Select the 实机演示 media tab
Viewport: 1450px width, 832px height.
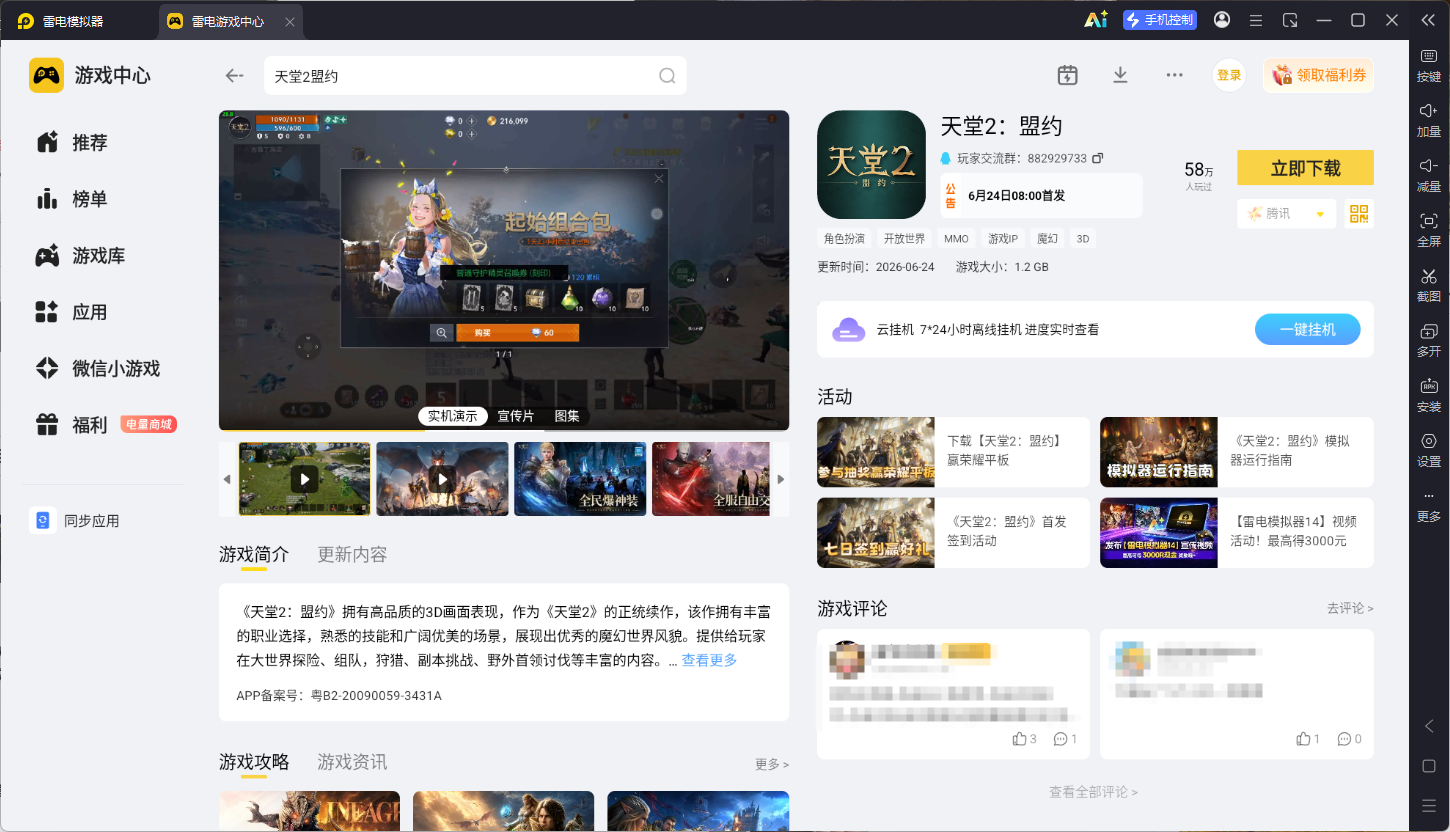point(453,416)
